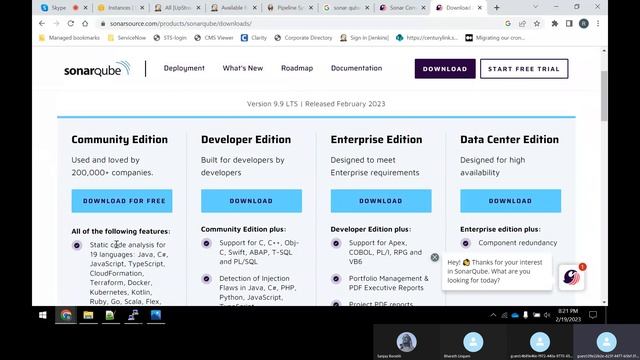Open the Chrome profile avatar

tap(584, 24)
